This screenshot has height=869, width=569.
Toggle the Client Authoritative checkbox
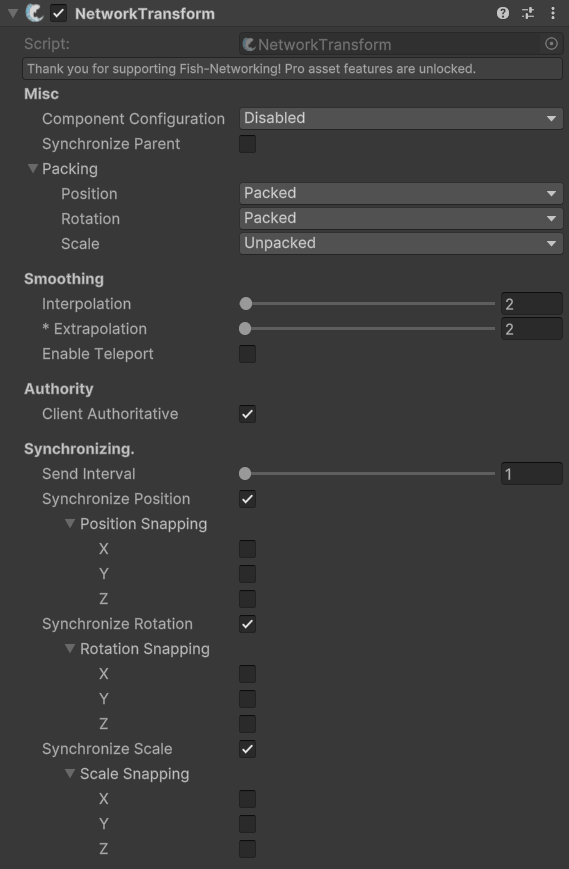pos(248,414)
